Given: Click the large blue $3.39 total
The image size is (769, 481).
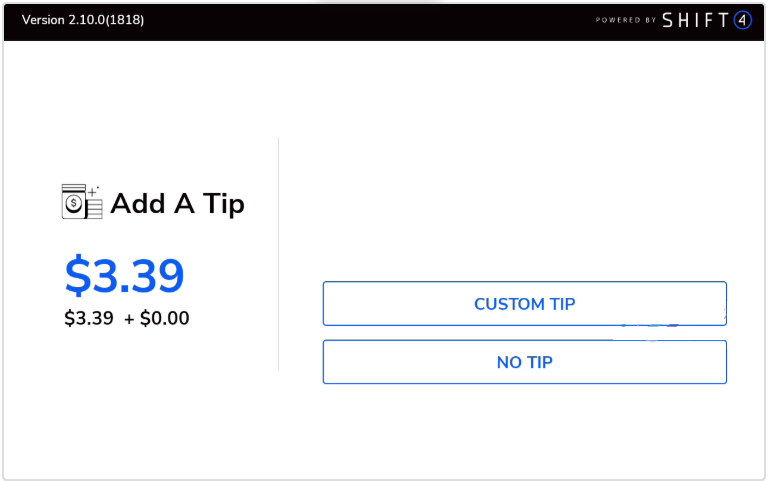Looking at the screenshot, I should pyautogui.click(x=124, y=275).
